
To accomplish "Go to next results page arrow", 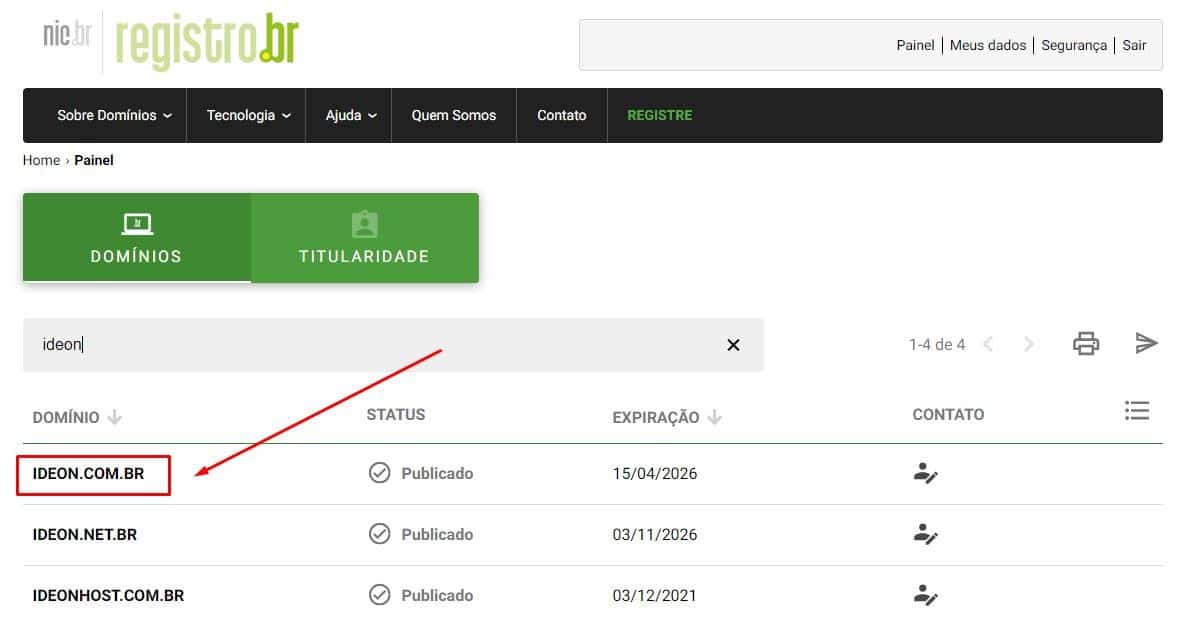I will point(1029,345).
